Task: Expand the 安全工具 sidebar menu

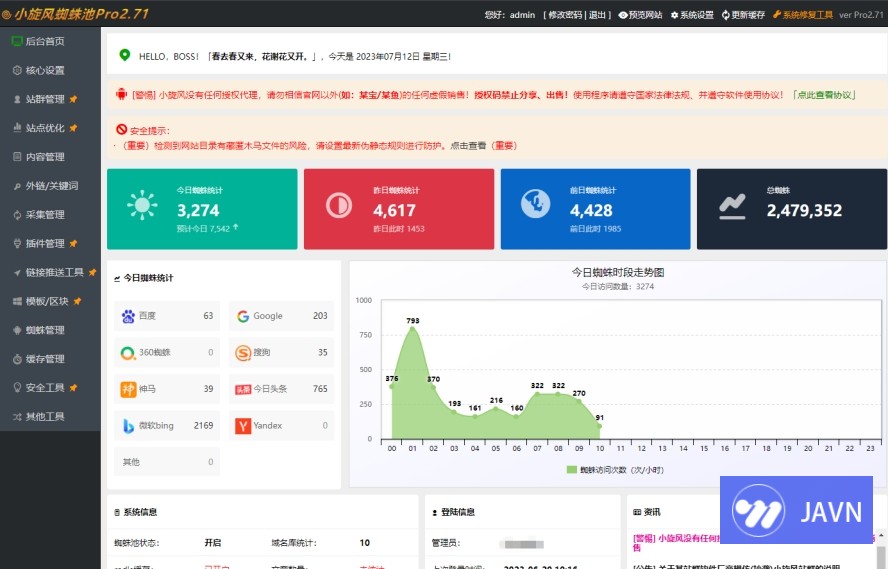Action: pos(45,388)
